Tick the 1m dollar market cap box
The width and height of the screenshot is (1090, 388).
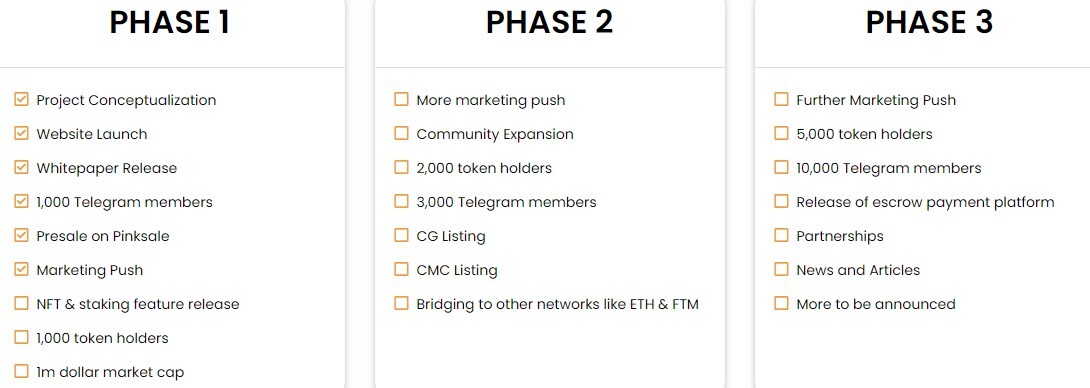(x=22, y=371)
